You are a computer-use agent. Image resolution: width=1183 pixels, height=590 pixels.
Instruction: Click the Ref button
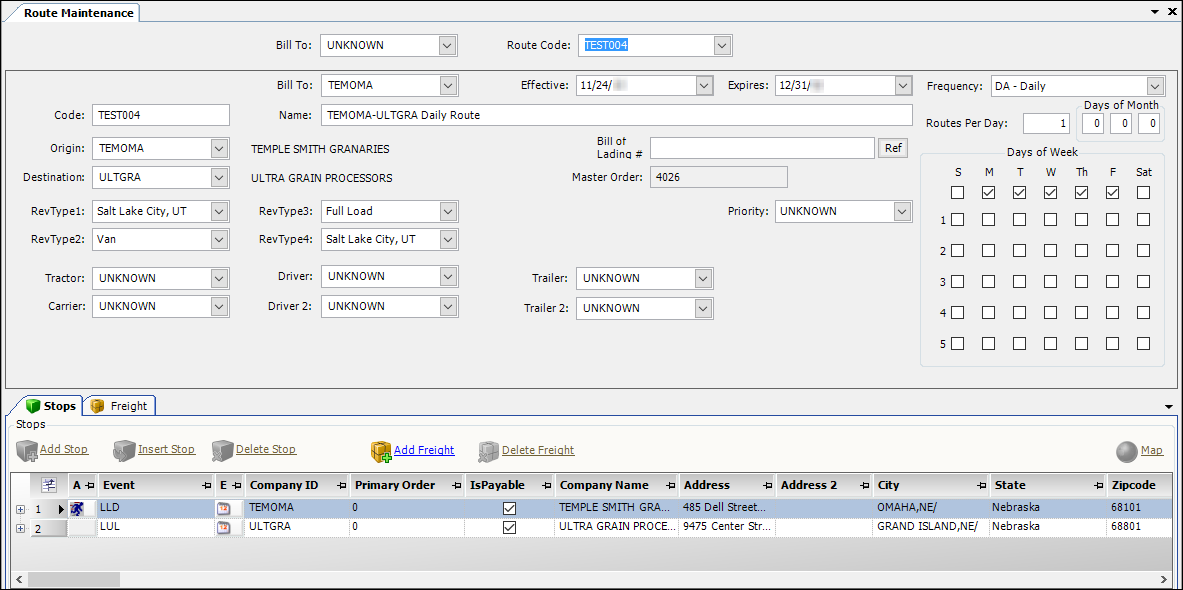click(x=892, y=148)
